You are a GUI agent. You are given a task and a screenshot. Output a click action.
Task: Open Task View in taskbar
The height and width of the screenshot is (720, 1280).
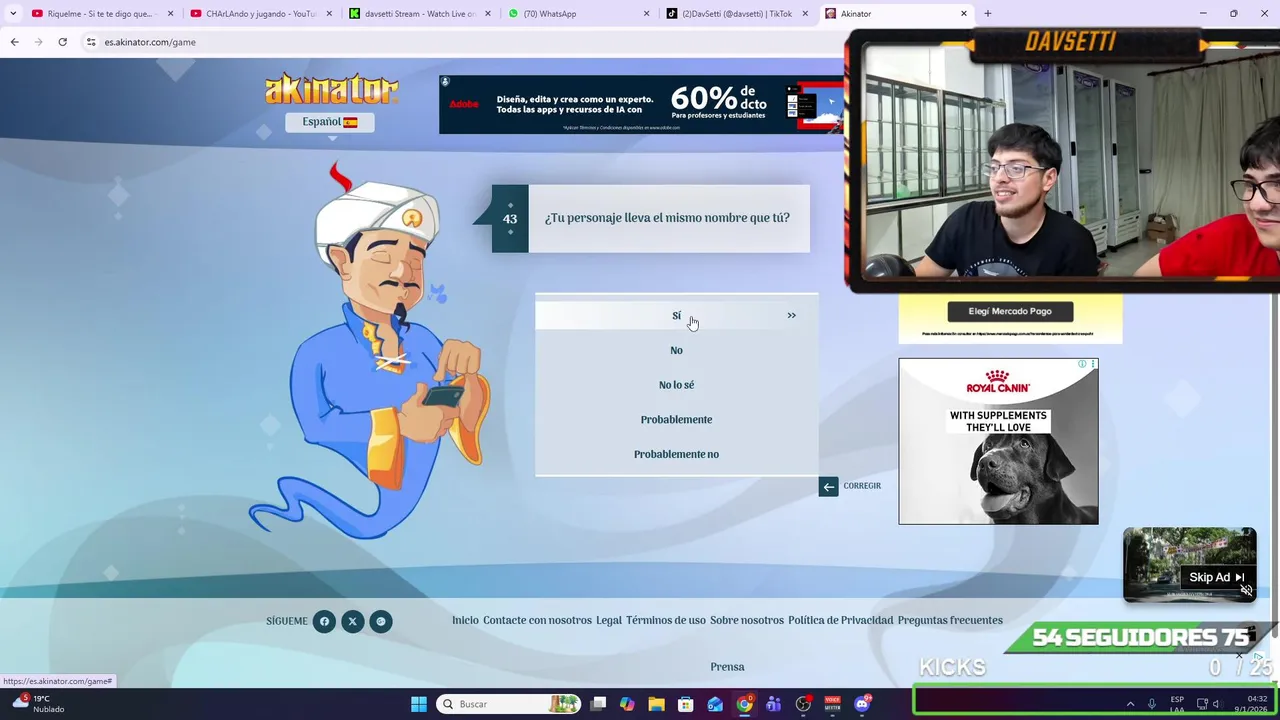pos(598,704)
